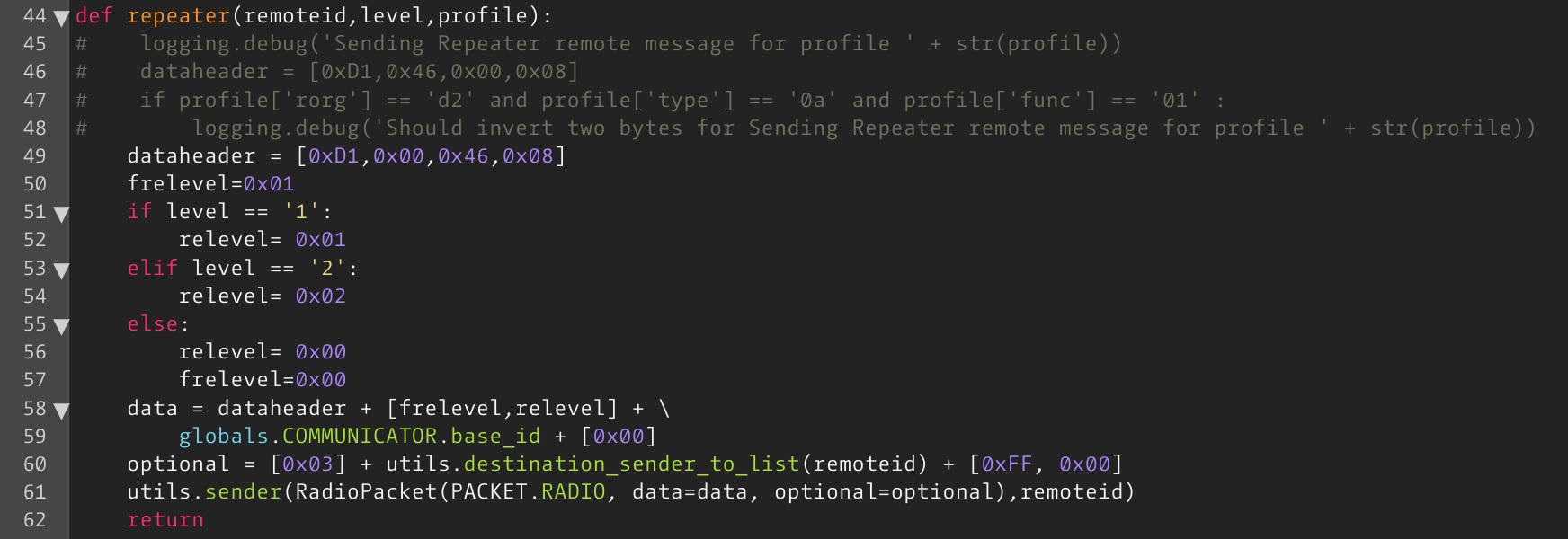Click the commented logging.debug on line 45
This screenshot has height=539, width=1568.
click(224, 44)
